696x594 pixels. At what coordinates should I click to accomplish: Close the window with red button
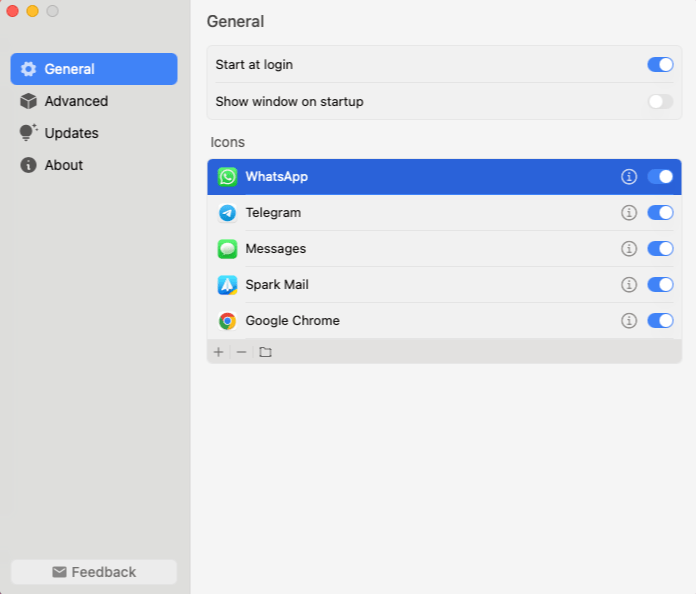tap(12, 11)
